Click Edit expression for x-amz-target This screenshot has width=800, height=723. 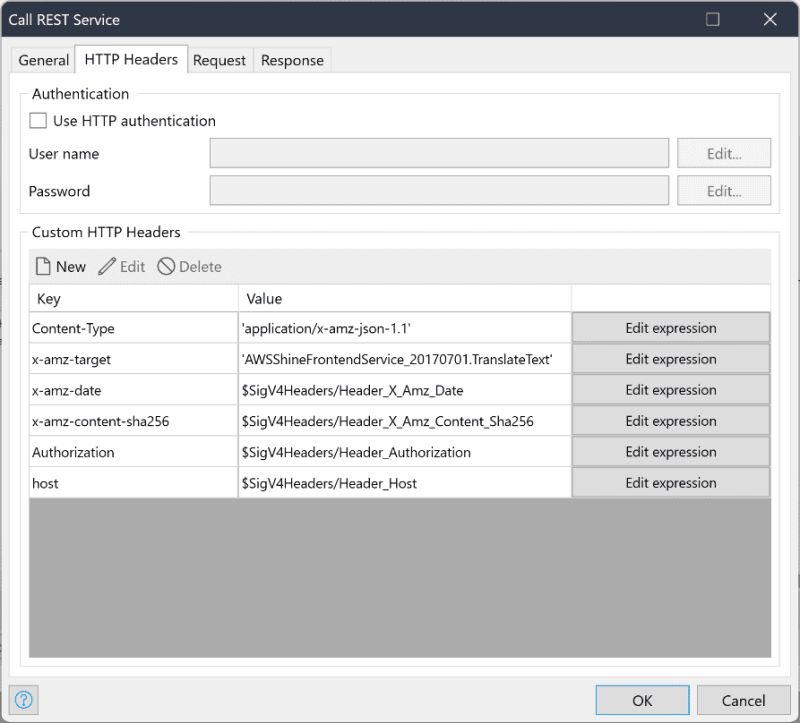coord(670,359)
